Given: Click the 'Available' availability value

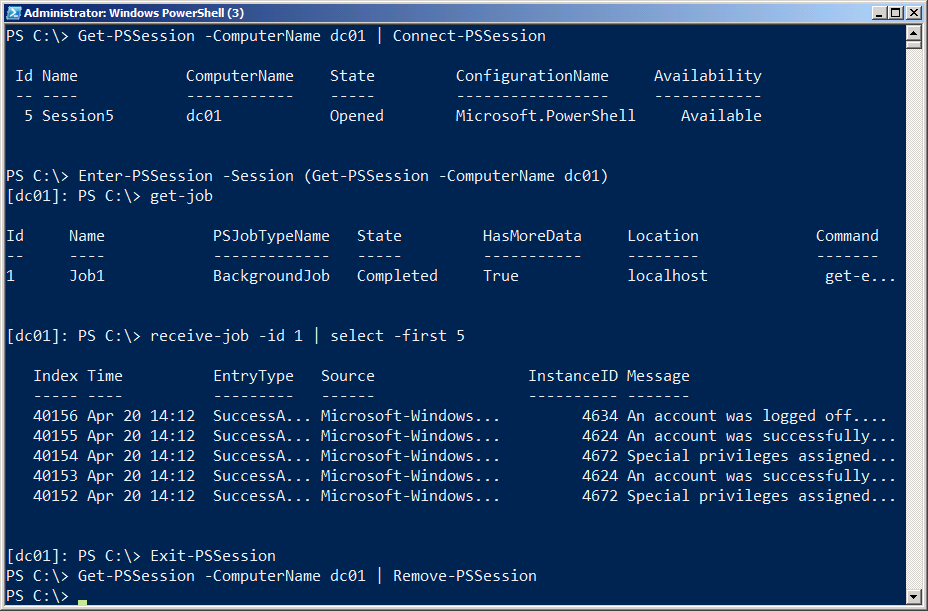Looking at the screenshot, I should click(721, 116).
